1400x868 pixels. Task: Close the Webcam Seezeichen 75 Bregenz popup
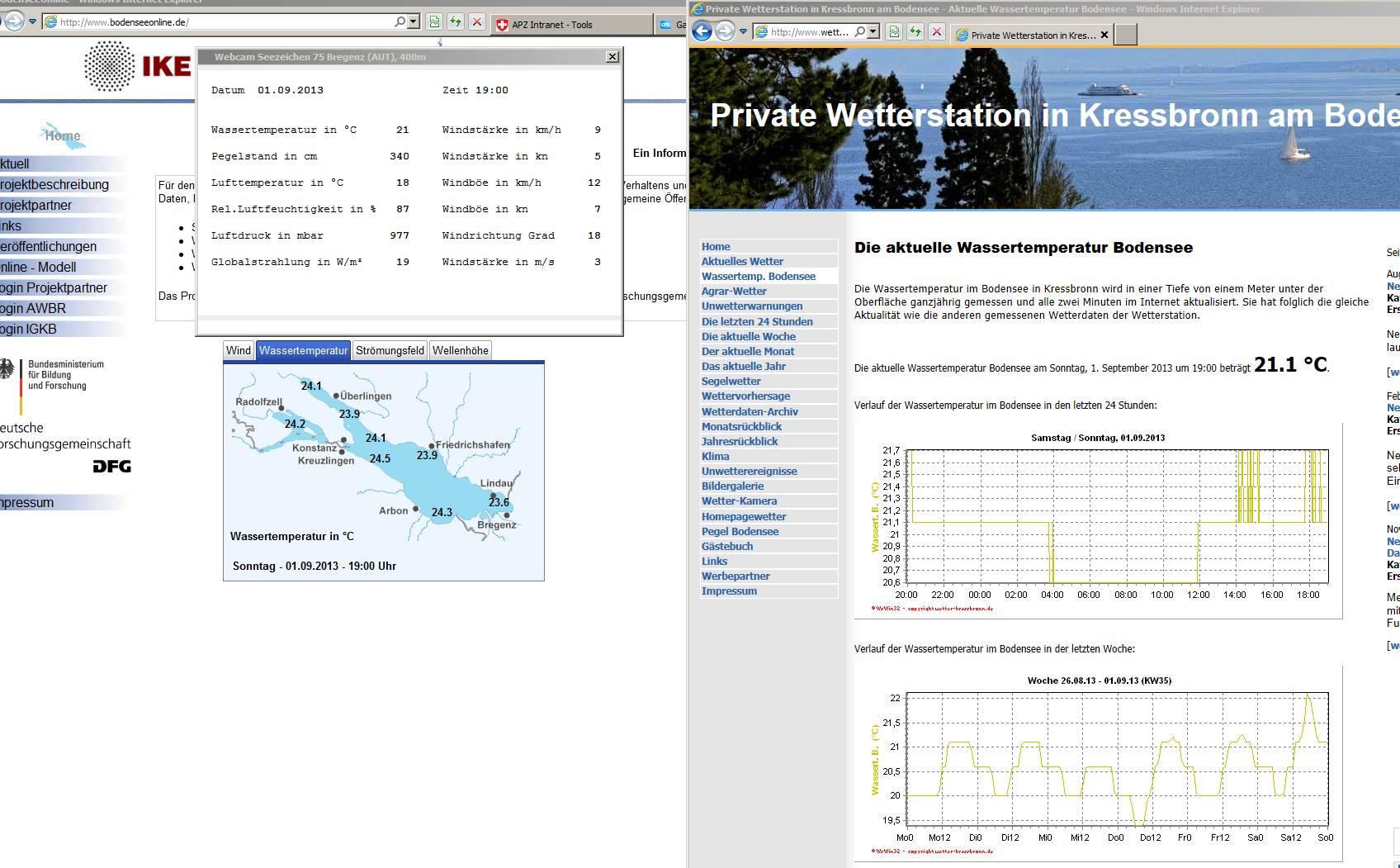612,57
